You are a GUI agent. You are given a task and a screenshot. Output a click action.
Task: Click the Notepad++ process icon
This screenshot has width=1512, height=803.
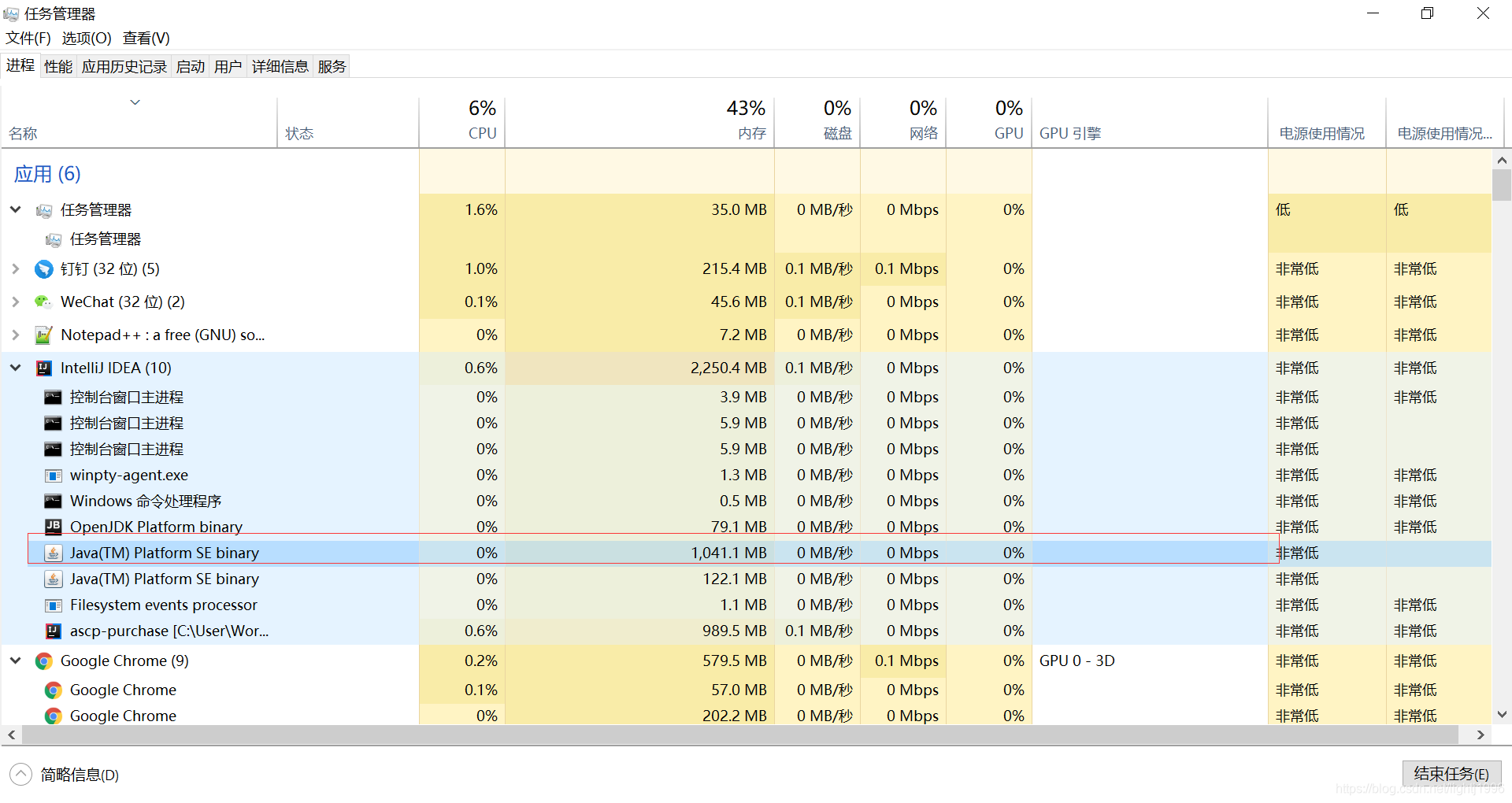click(44, 335)
